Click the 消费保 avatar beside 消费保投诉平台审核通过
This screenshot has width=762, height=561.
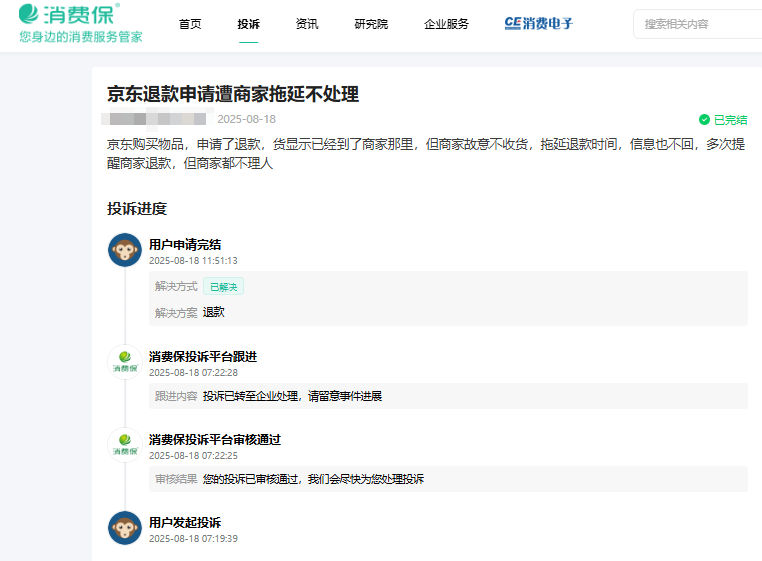(125, 444)
